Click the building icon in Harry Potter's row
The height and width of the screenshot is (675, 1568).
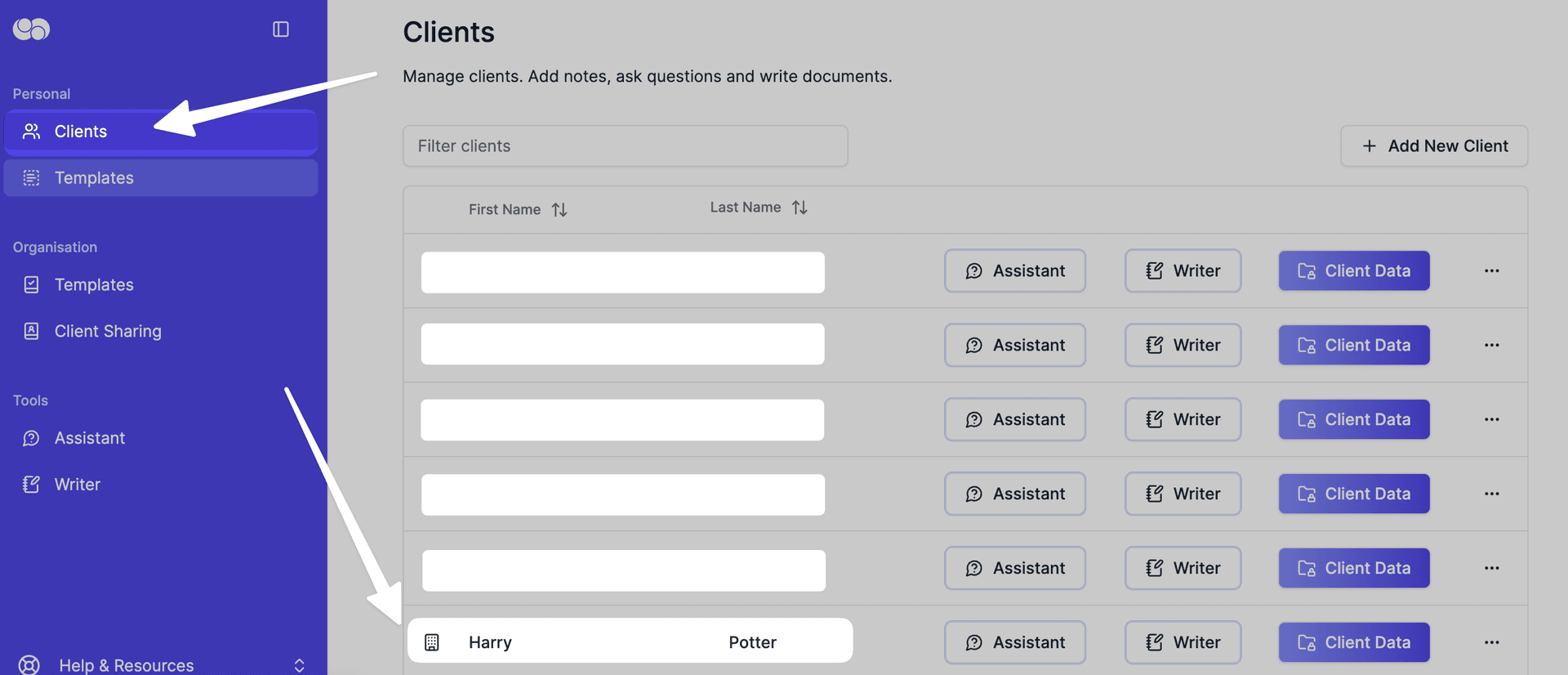[x=432, y=642]
